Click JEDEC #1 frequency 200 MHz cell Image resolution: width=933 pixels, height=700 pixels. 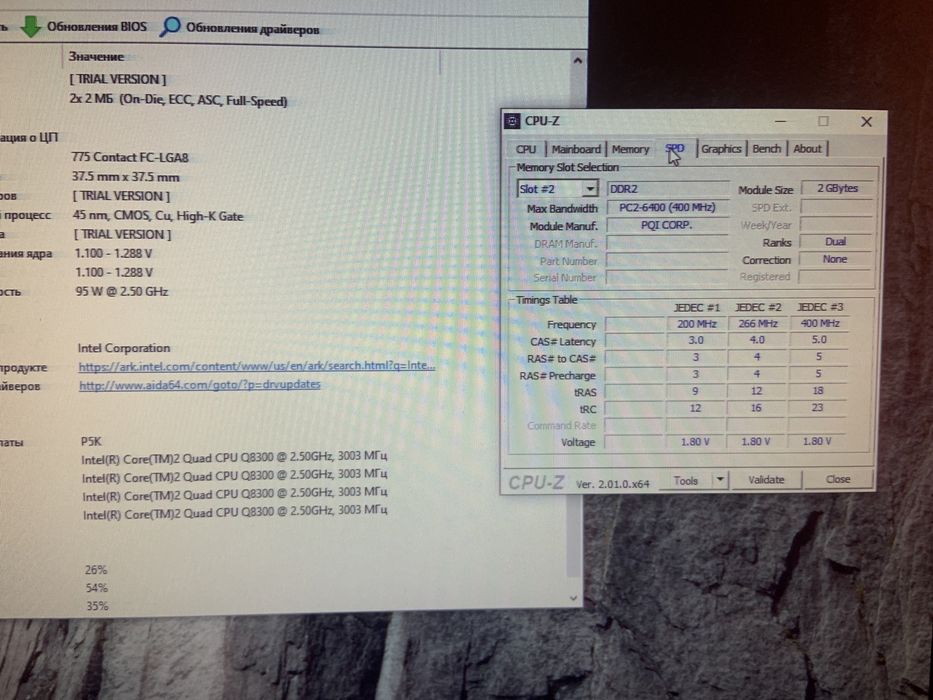[696, 324]
